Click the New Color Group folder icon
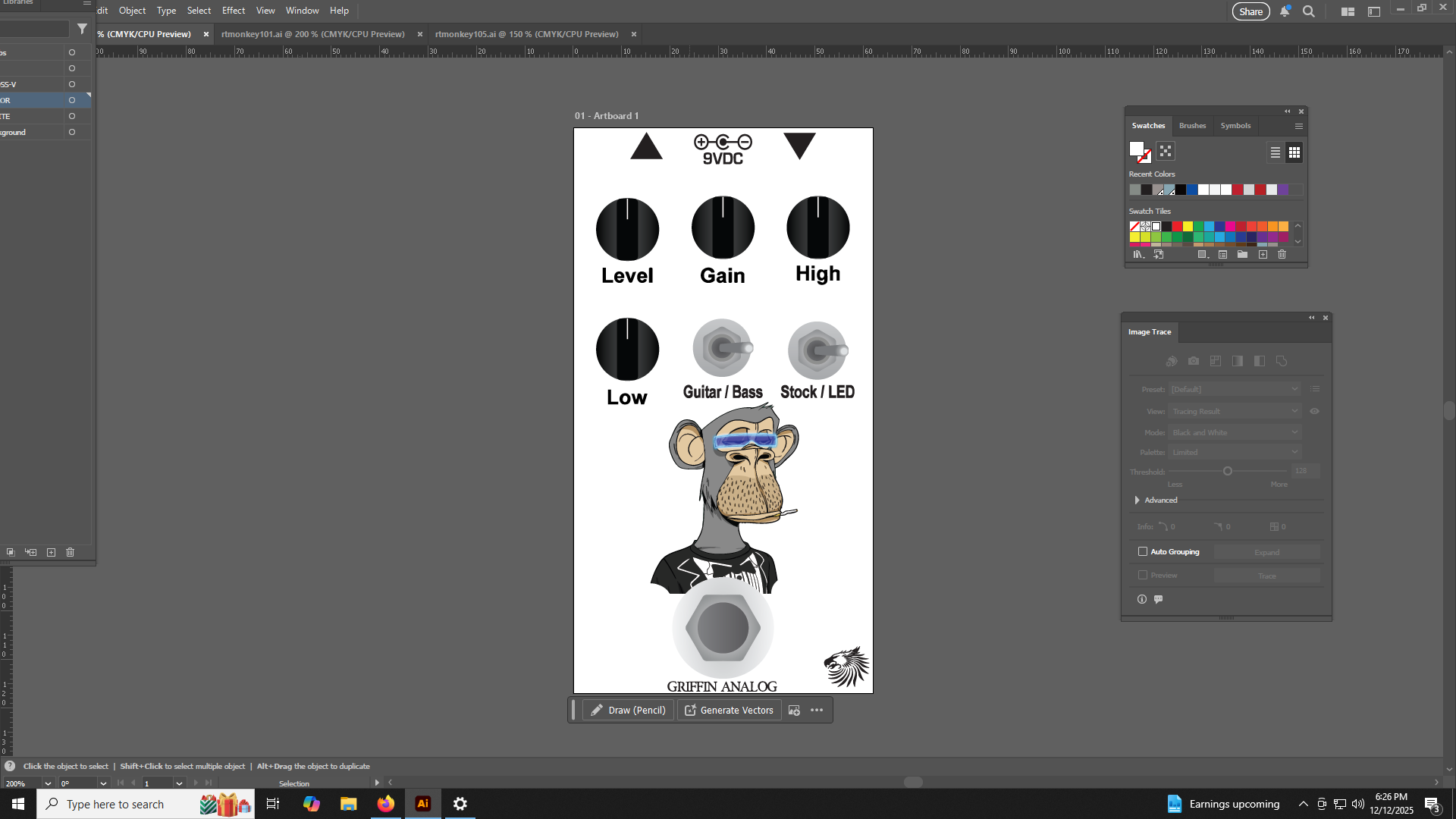Viewport: 1456px width, 819px height. pyautogui.click(x=1242, y=255)
